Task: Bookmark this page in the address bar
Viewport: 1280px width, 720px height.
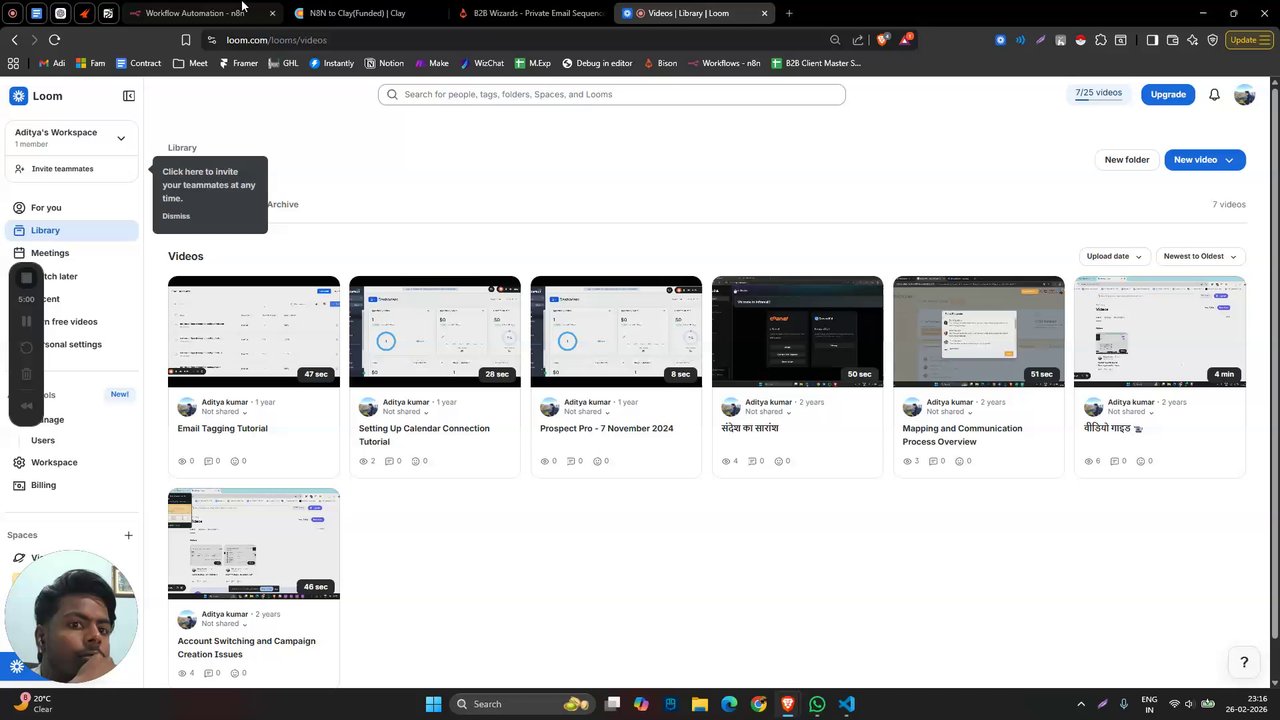Action: point(186,40)
